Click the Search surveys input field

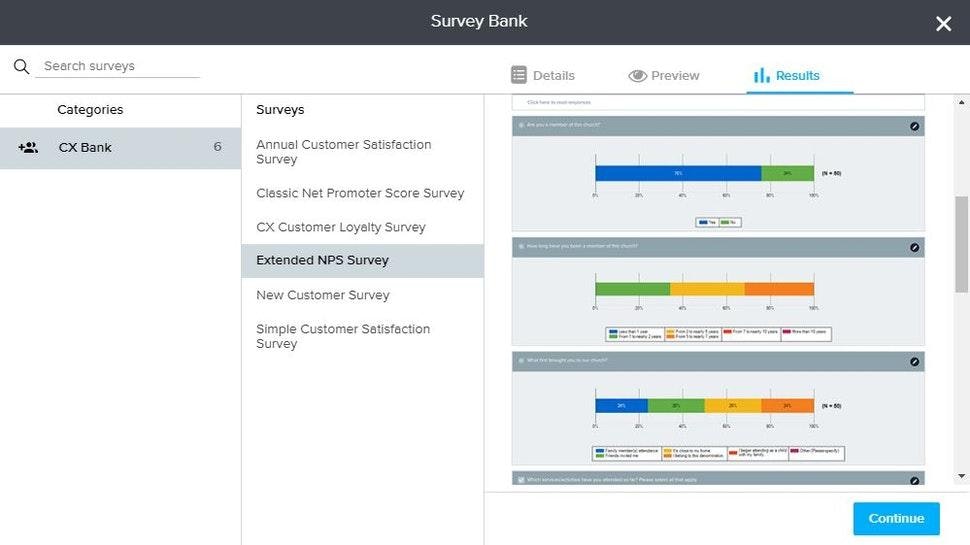pyautogui.click(x=118, y=66)
